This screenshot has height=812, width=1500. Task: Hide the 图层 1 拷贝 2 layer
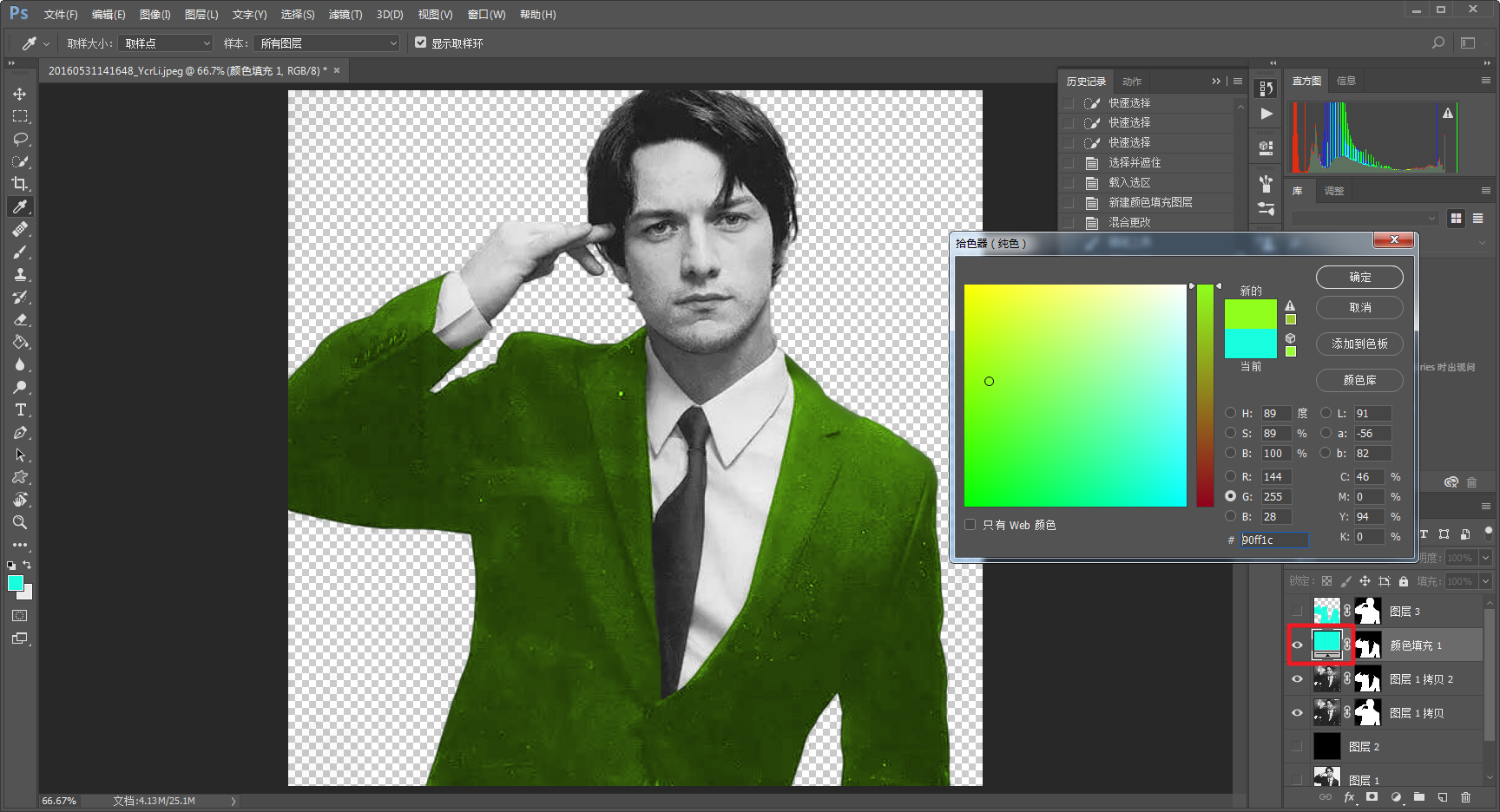pyautogui.click(x=1297, y=678)
